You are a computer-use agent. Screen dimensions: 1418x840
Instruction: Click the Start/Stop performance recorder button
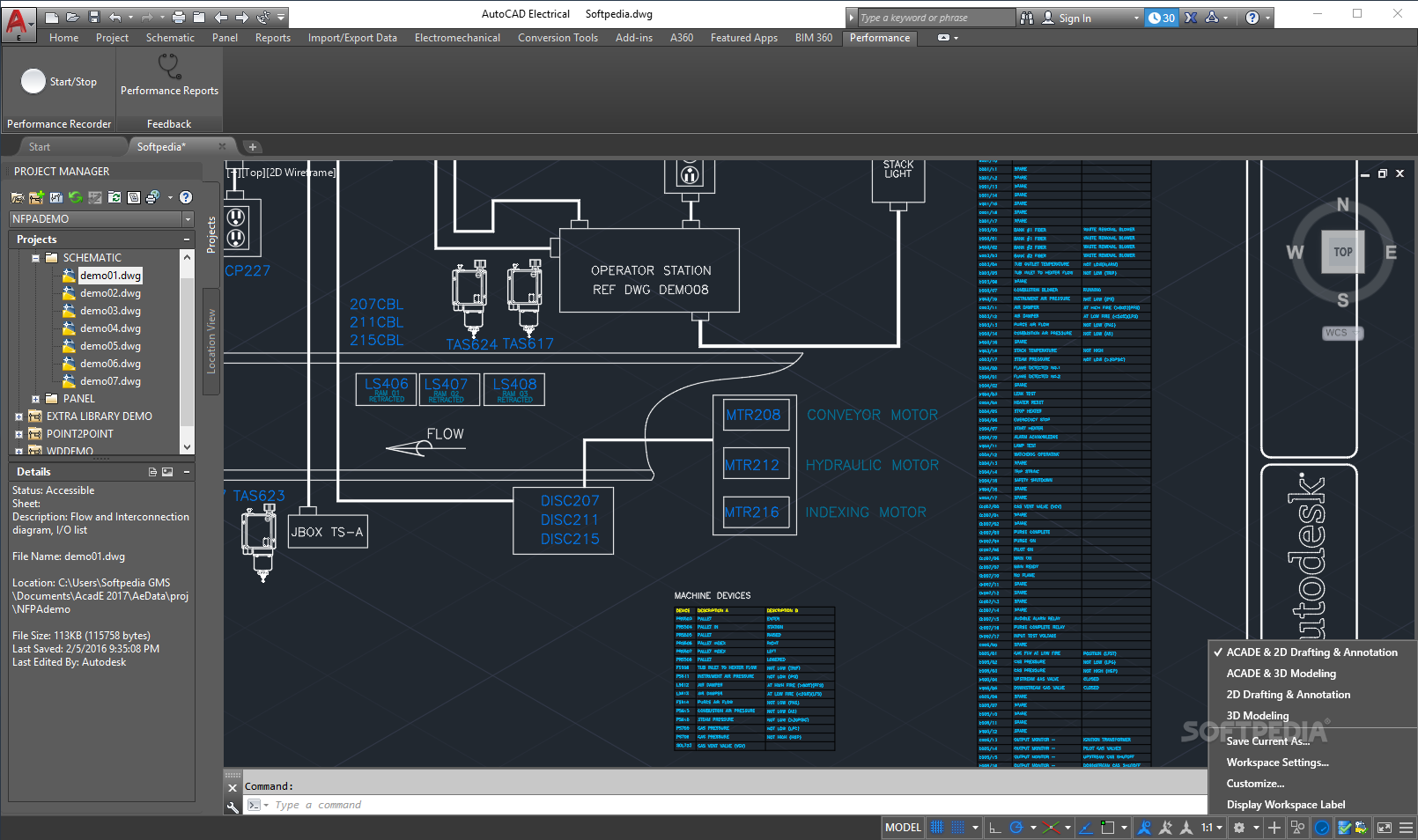click(59, 82)
